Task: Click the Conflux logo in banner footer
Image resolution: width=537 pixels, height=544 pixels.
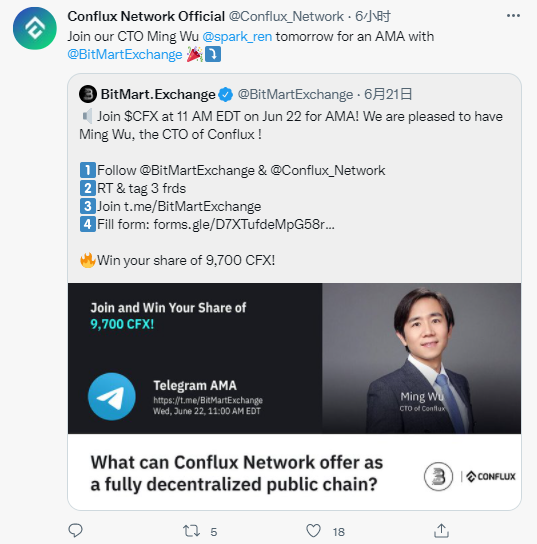Action: tap(491, 476)
